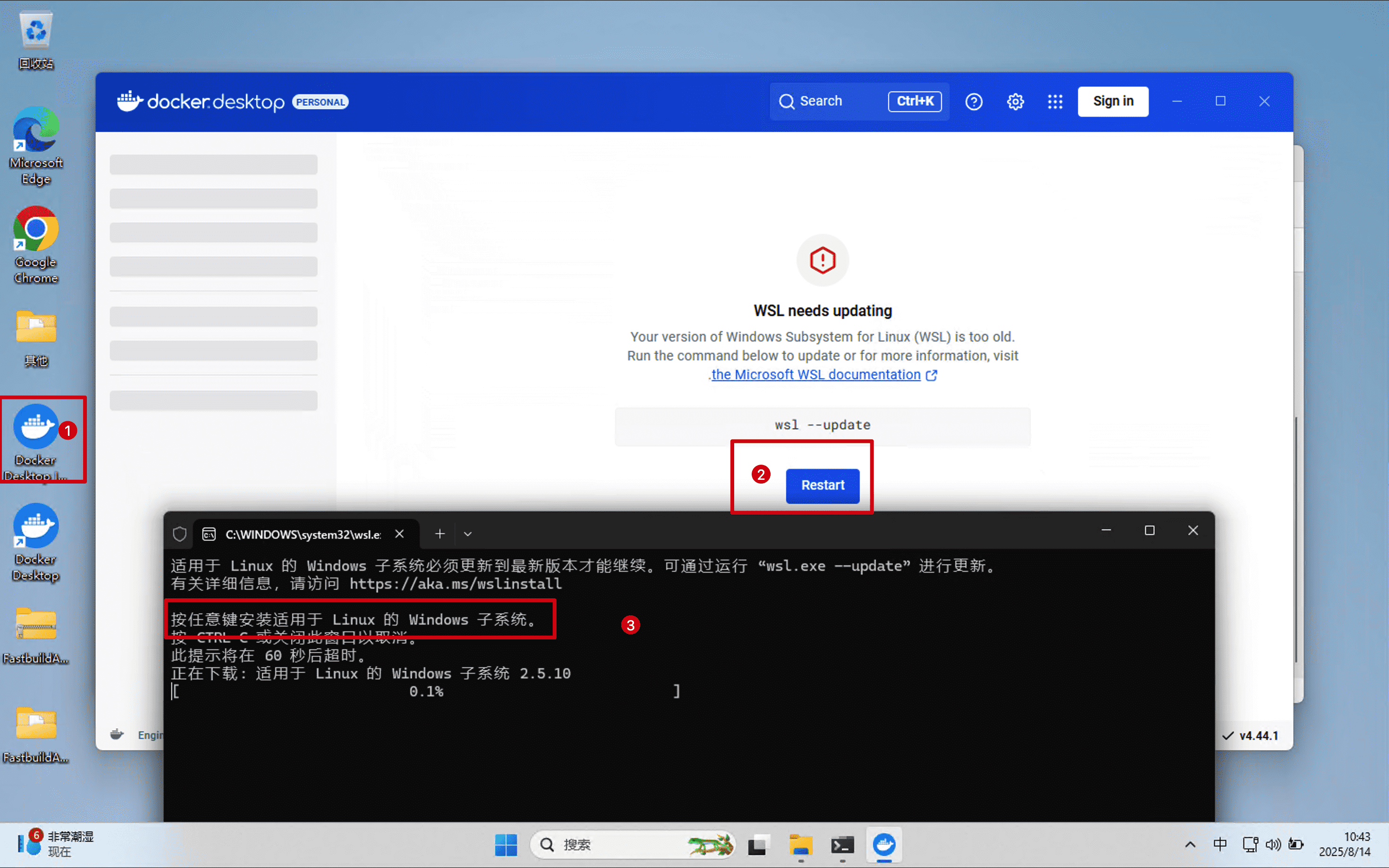Click the Restart button under wsl --update
This screenshot has height=868, width=1389.
pyautogui.click(x=823, y=485)
